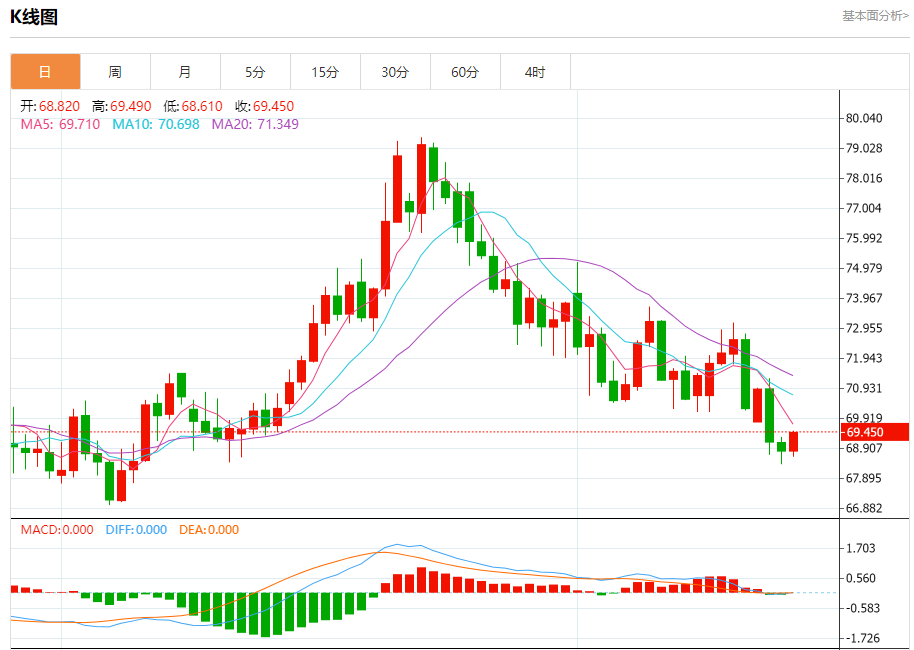Click the 开:68.820 open price value
The height and width of the screenshot is (650, 914).
click(50, 106)
